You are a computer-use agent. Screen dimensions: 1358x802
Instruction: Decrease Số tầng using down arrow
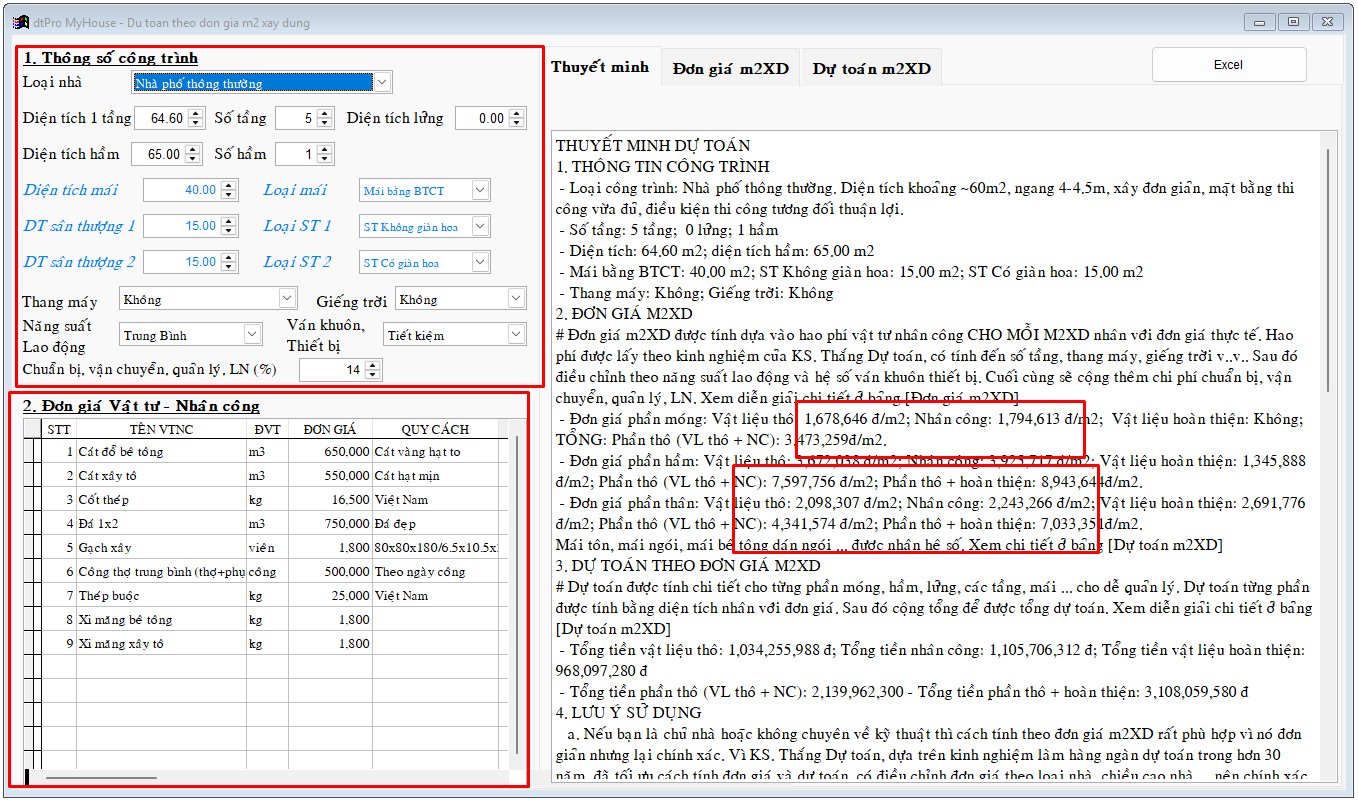(325, 123)
